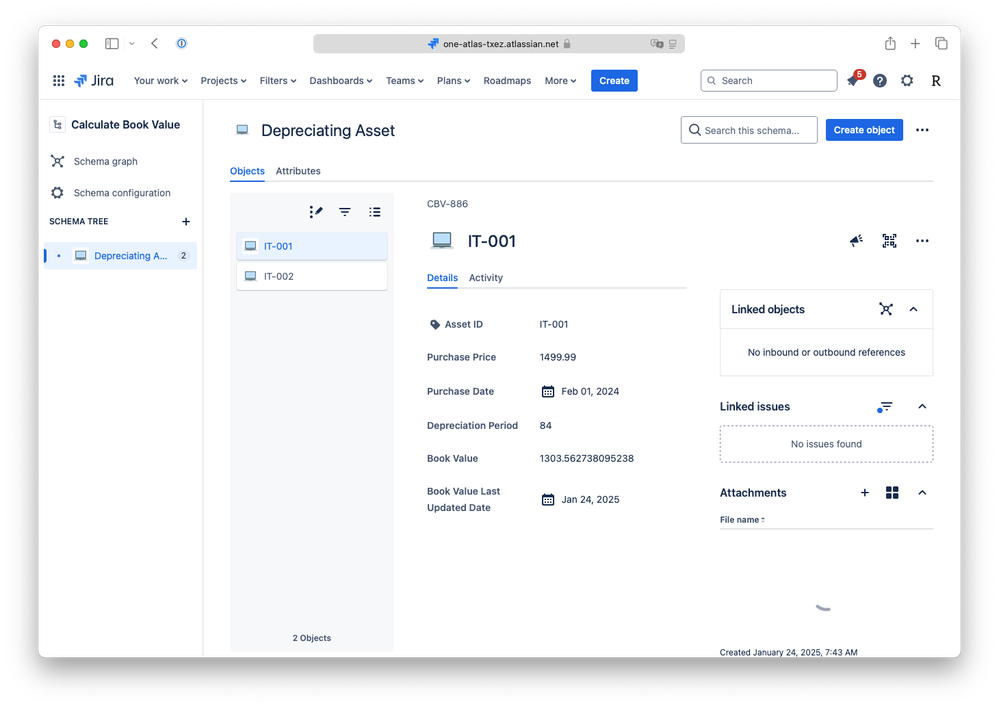Switch to list view icon above objects
The height and width of the screenshot is (708, 999).
[x=375, y=212]
